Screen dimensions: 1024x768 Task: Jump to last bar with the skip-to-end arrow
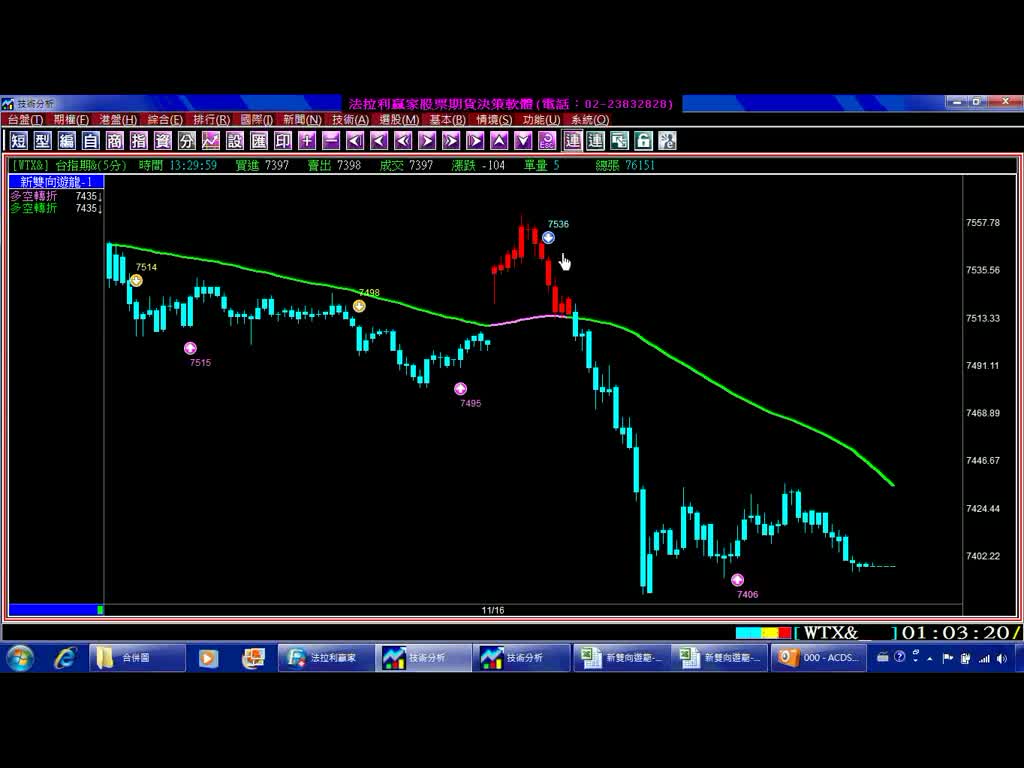click(475, 140)
